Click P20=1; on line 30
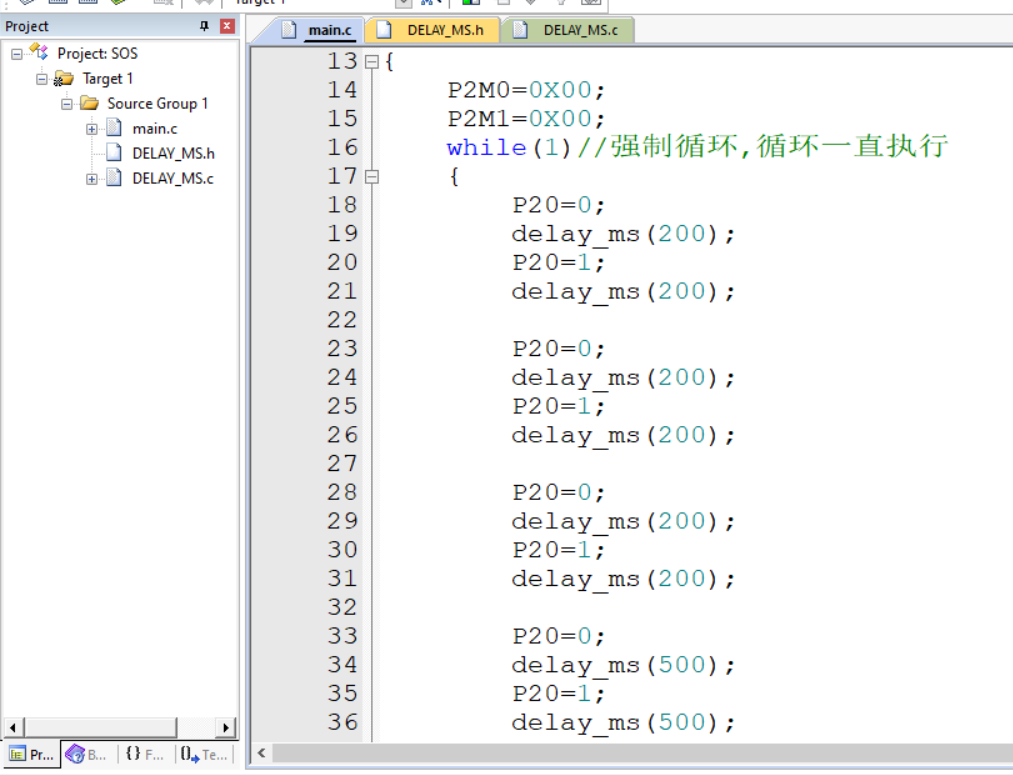The height and width of the screenshot is (775, 1013). (559, 550)
